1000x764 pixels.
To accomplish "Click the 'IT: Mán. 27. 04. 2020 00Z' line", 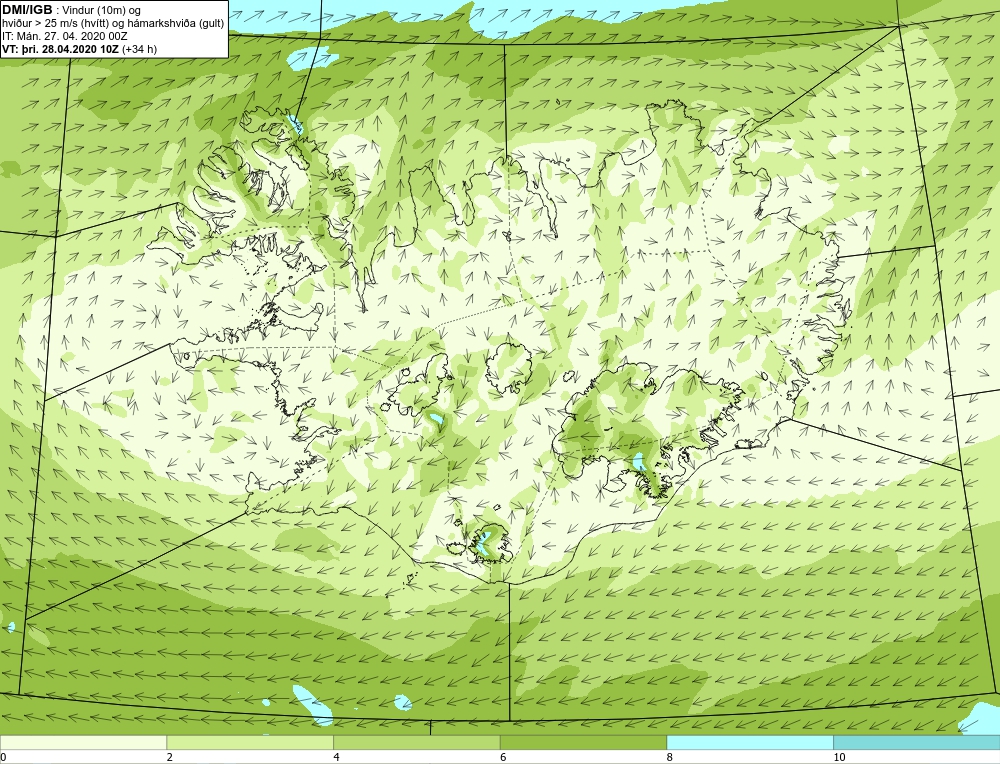I will [x=65, y=36].
